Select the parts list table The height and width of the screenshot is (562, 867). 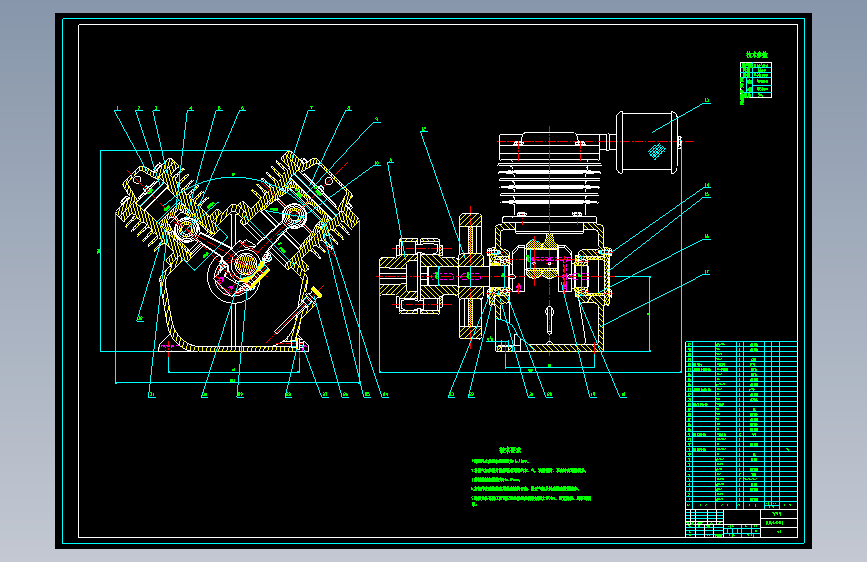741,425
